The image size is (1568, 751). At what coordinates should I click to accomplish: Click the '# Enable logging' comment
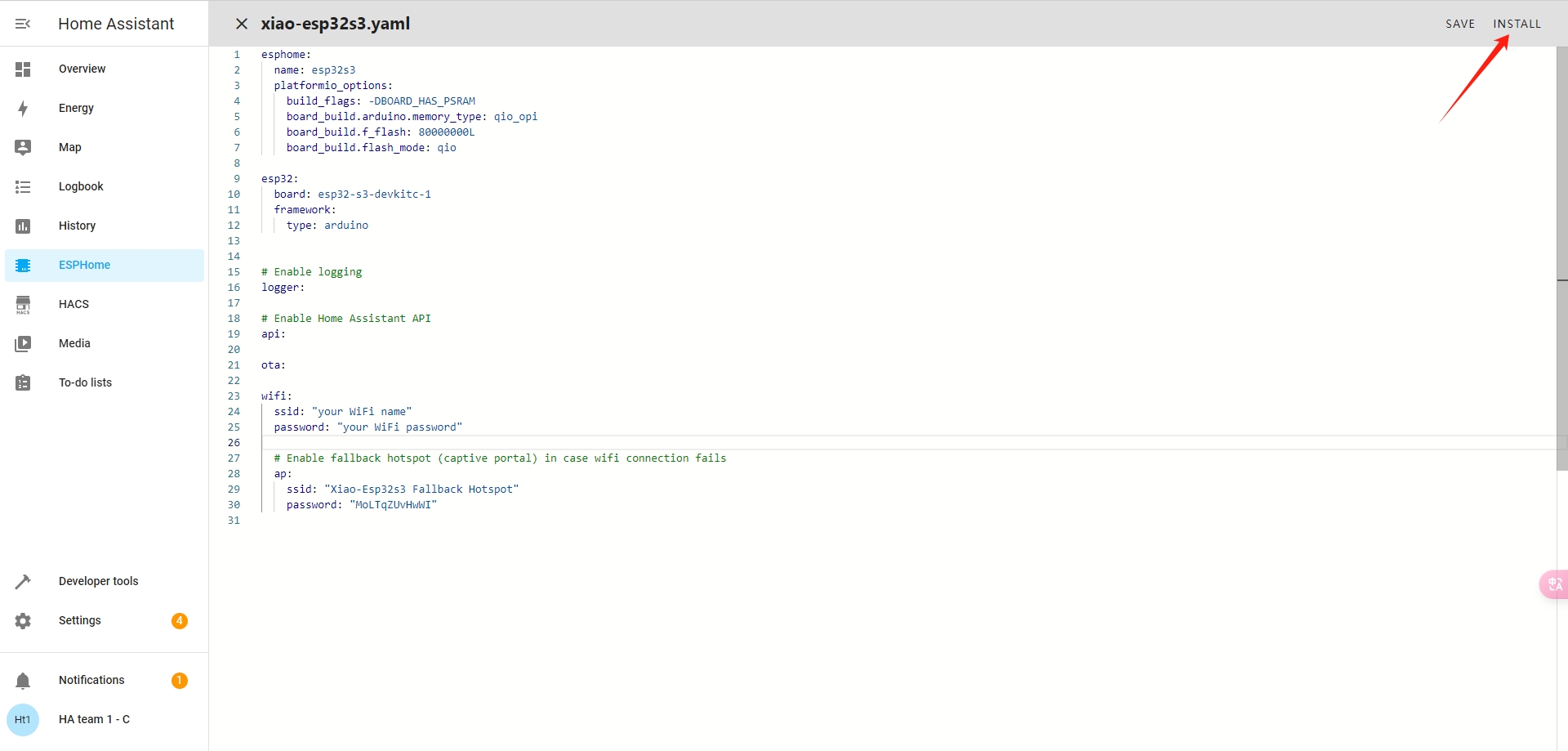coord(311,272)
